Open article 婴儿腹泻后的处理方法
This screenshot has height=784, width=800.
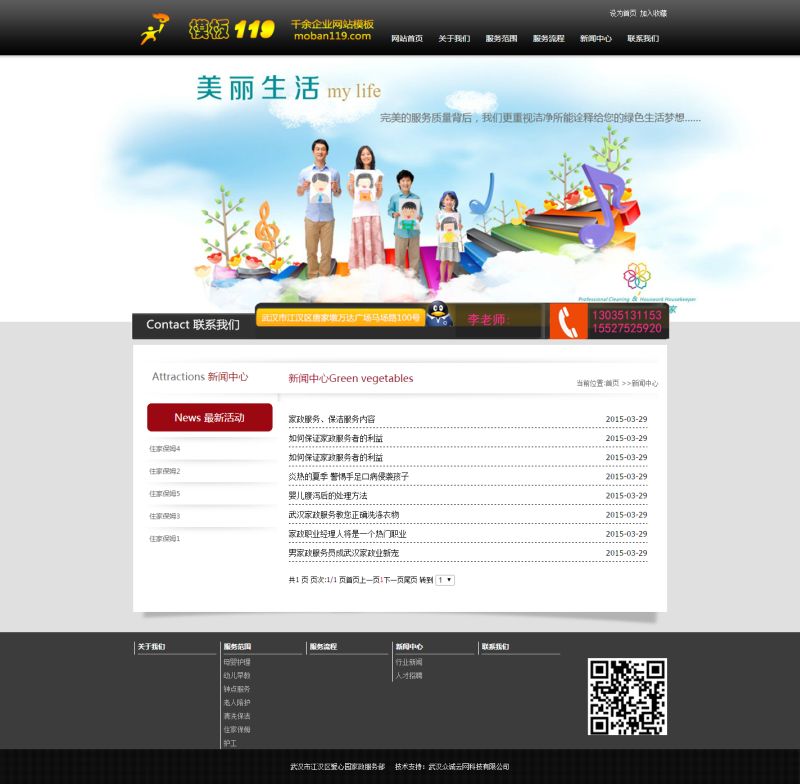[x=328, y=496]
